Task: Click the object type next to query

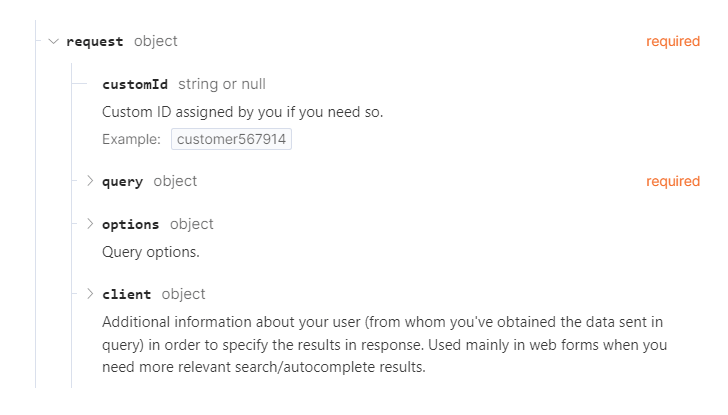Action: [175, 181]
